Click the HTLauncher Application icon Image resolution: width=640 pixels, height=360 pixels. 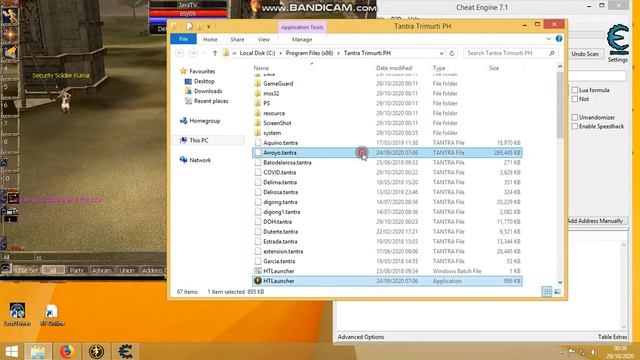258,281
